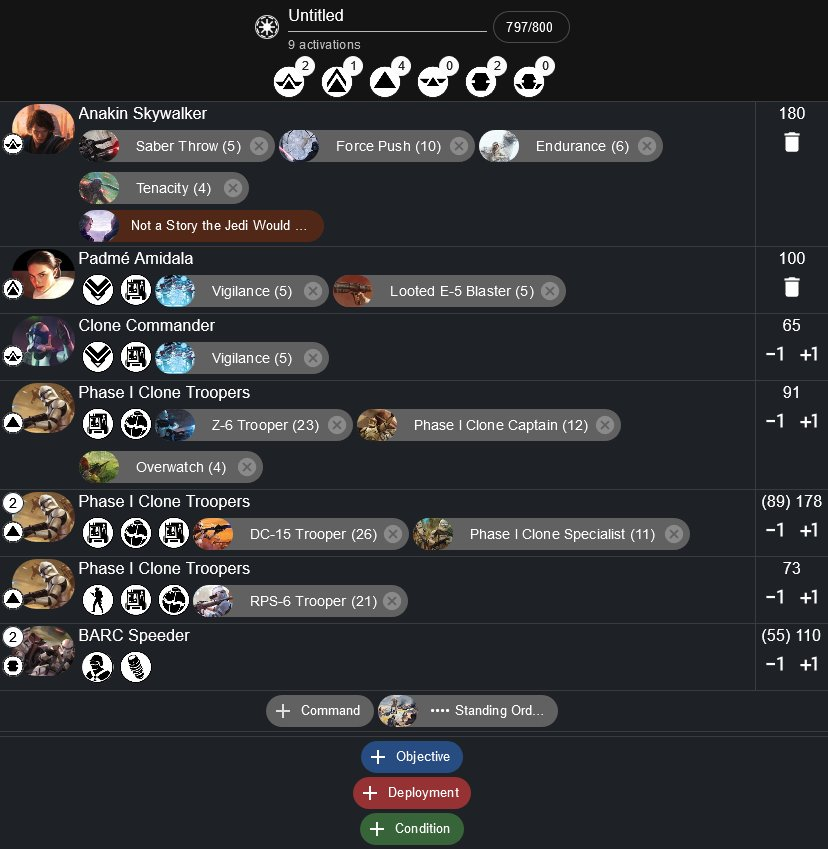Add a Command card
The height and width of the screenshot is (849, 828).
320,711
